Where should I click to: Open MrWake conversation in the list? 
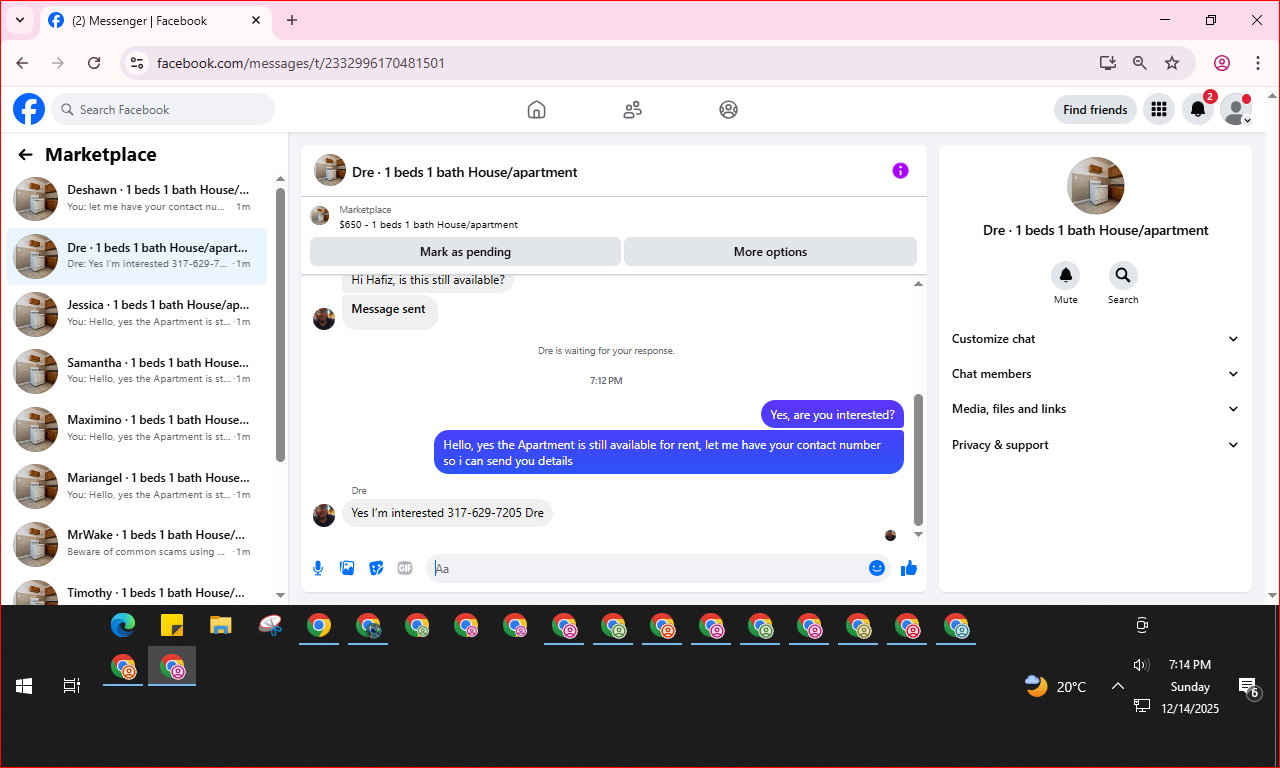137,543
